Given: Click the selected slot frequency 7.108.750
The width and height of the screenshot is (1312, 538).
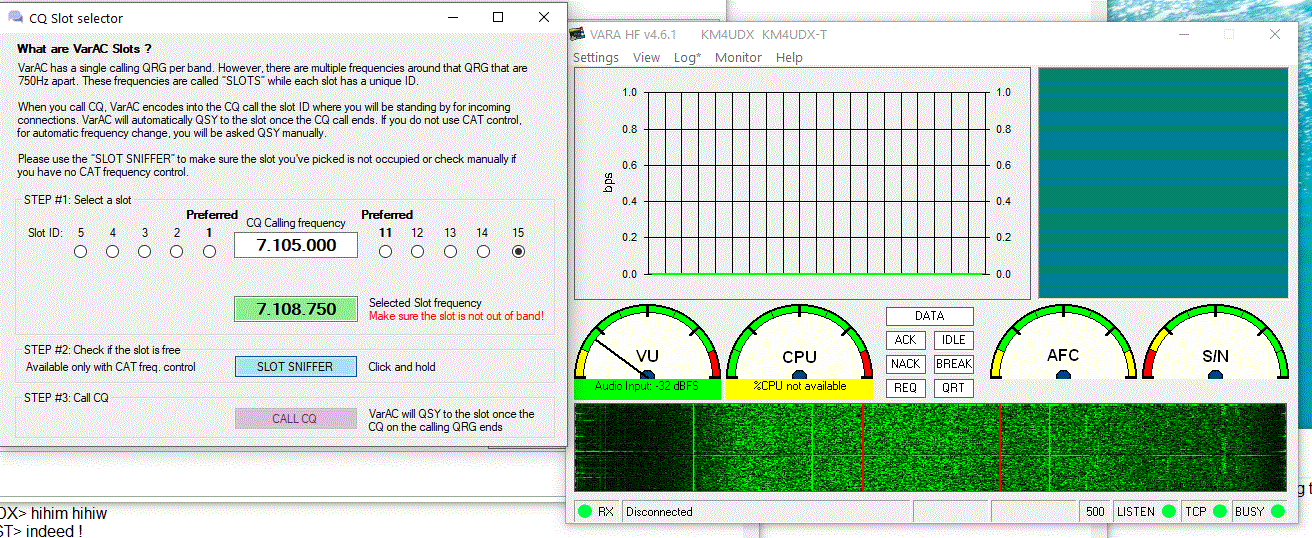Looking at the screenshot, I should 296,309.
